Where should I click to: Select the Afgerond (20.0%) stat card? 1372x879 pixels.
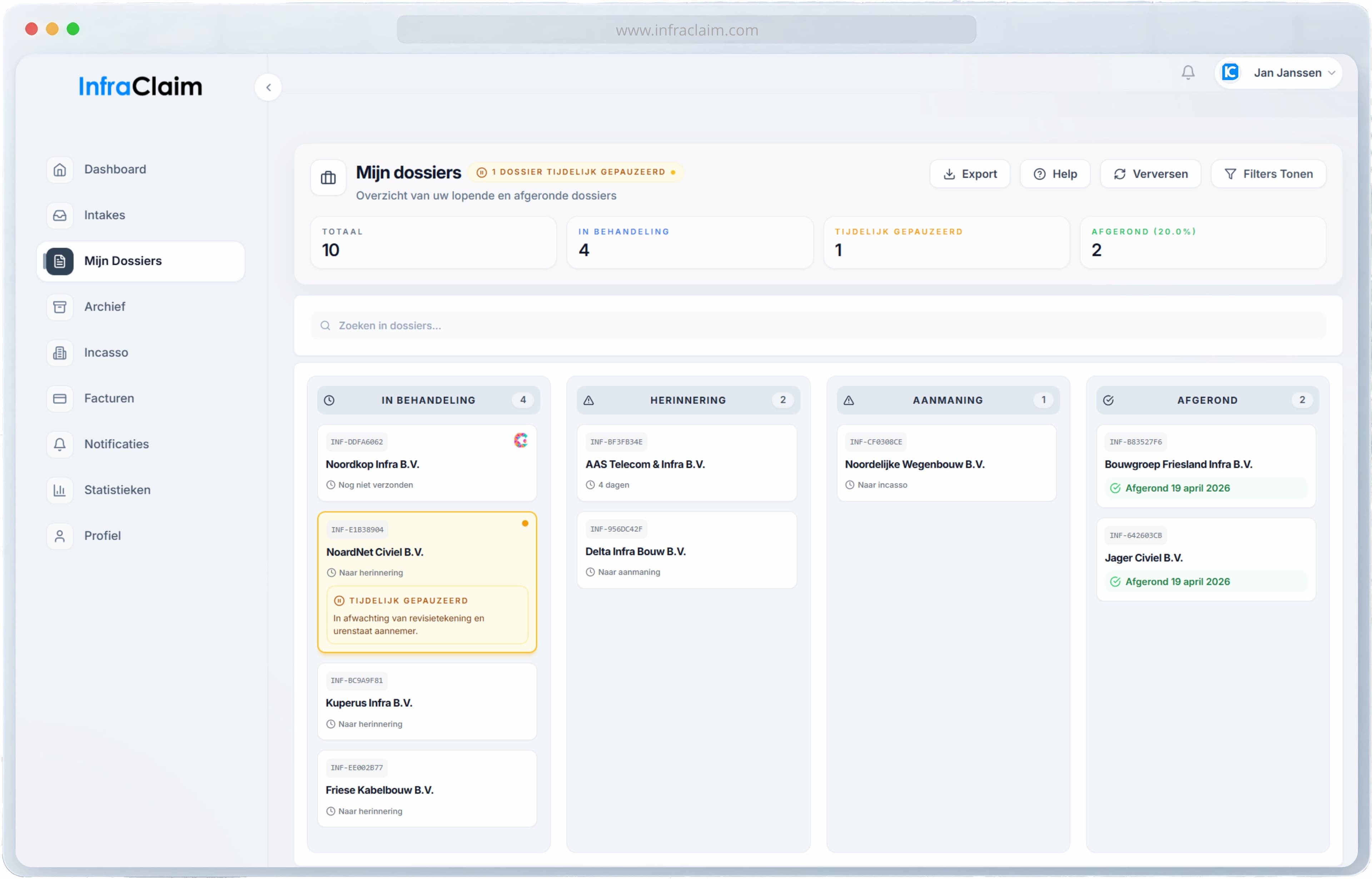pos(1203,243)
